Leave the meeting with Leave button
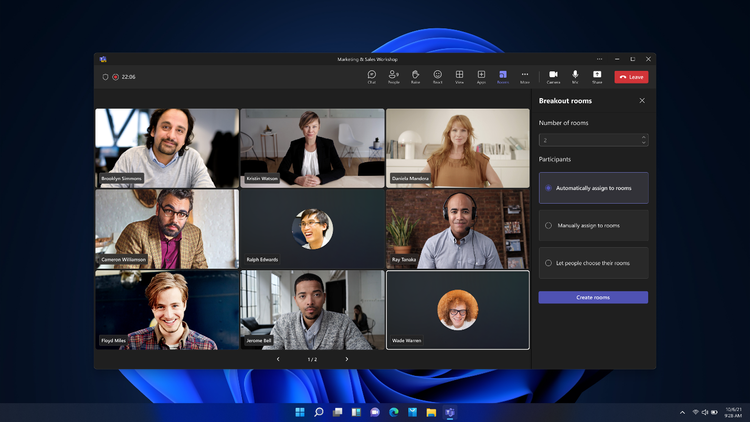This screenshot has height=422, width=750. (x=631, y=77)
